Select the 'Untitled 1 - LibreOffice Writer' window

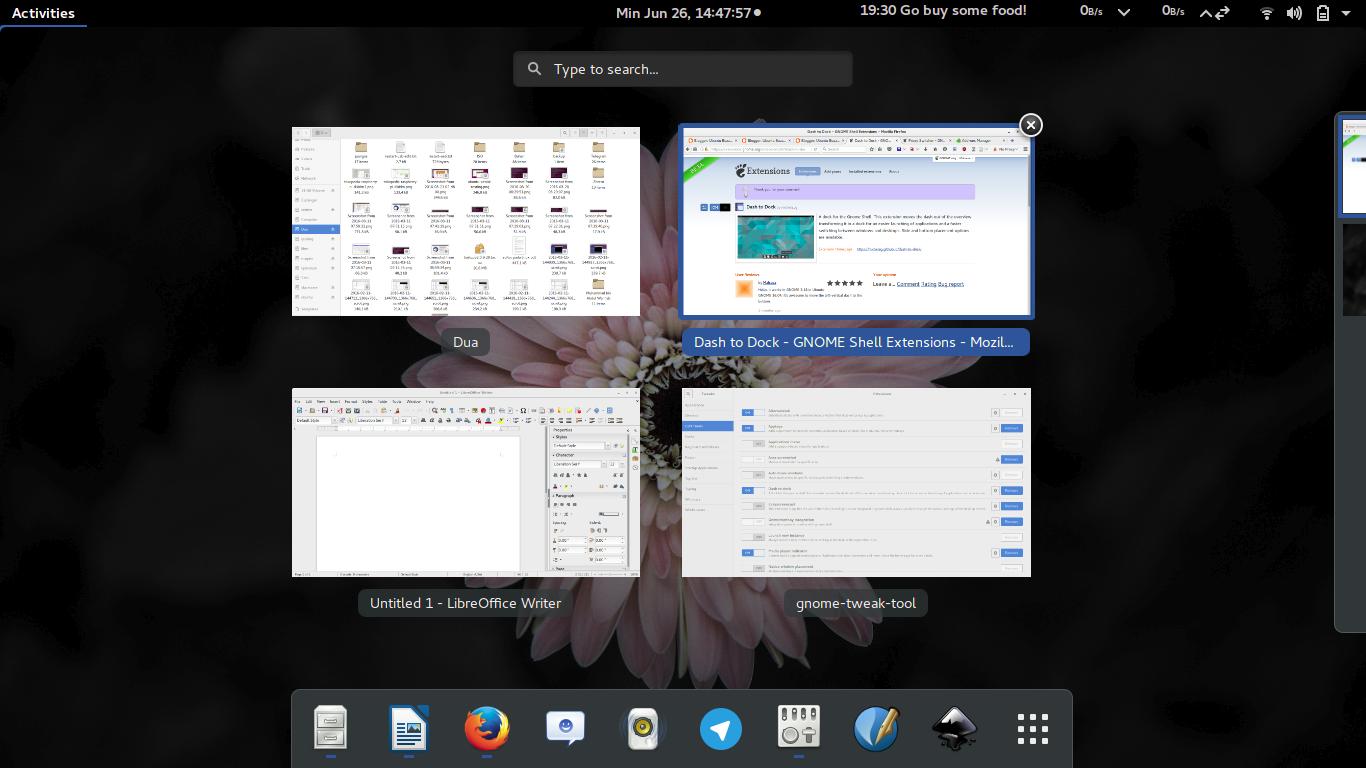tap(465, 482)
